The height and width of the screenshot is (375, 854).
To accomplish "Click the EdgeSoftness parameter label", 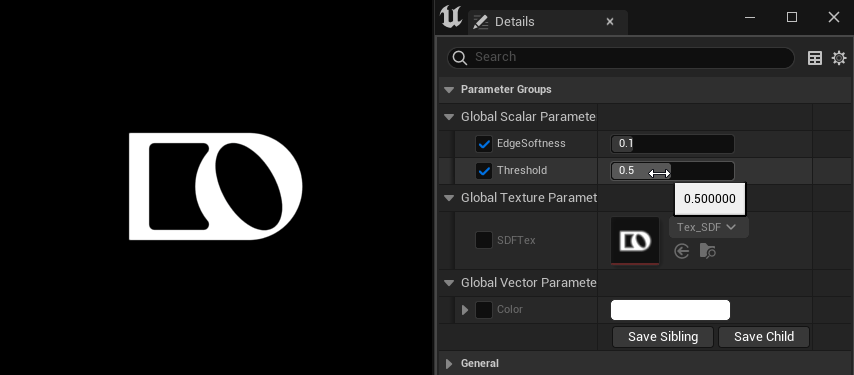I will point(531,144).
